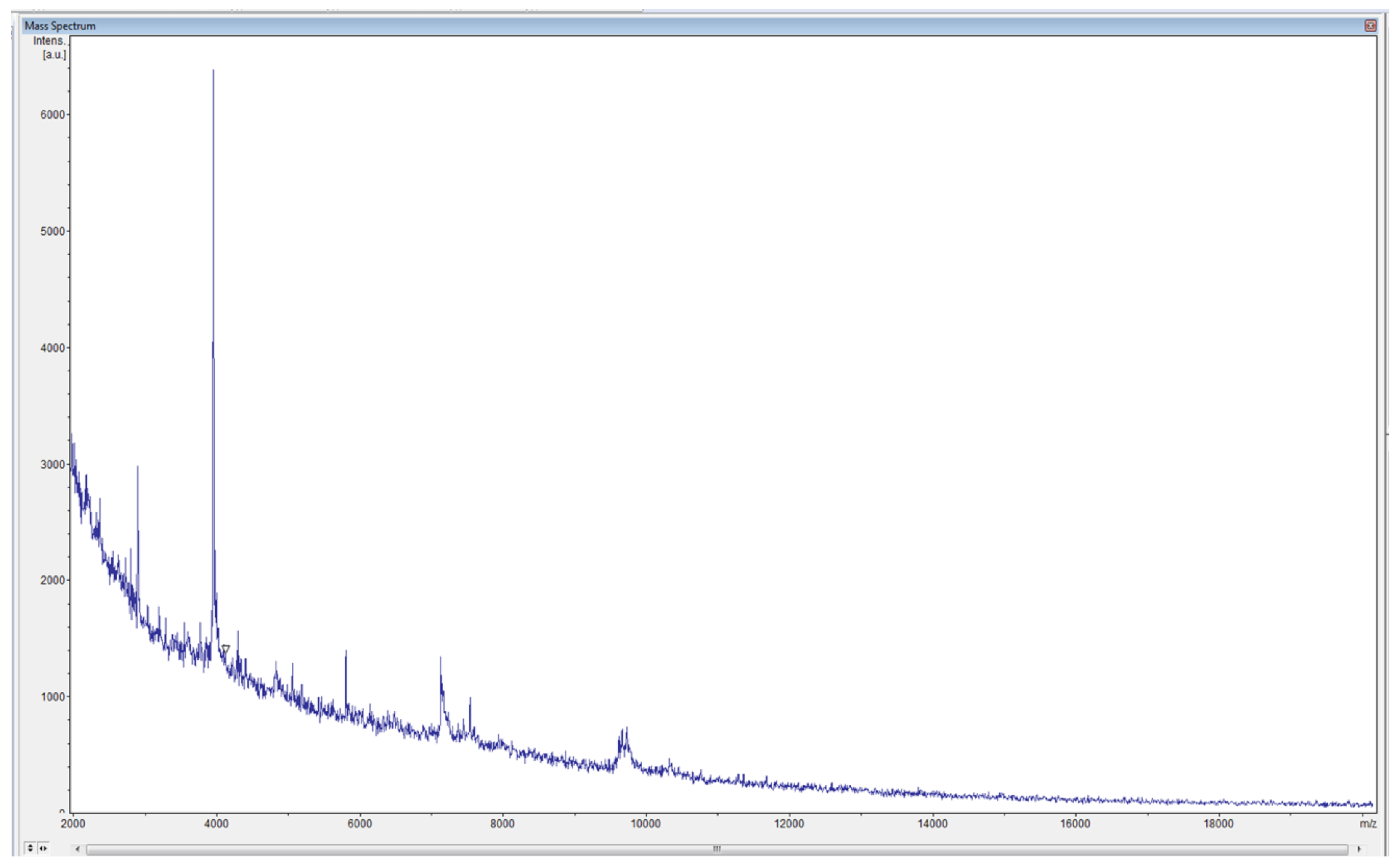
Task: Click the scrollbar's right arrow
Action: 1359,848
